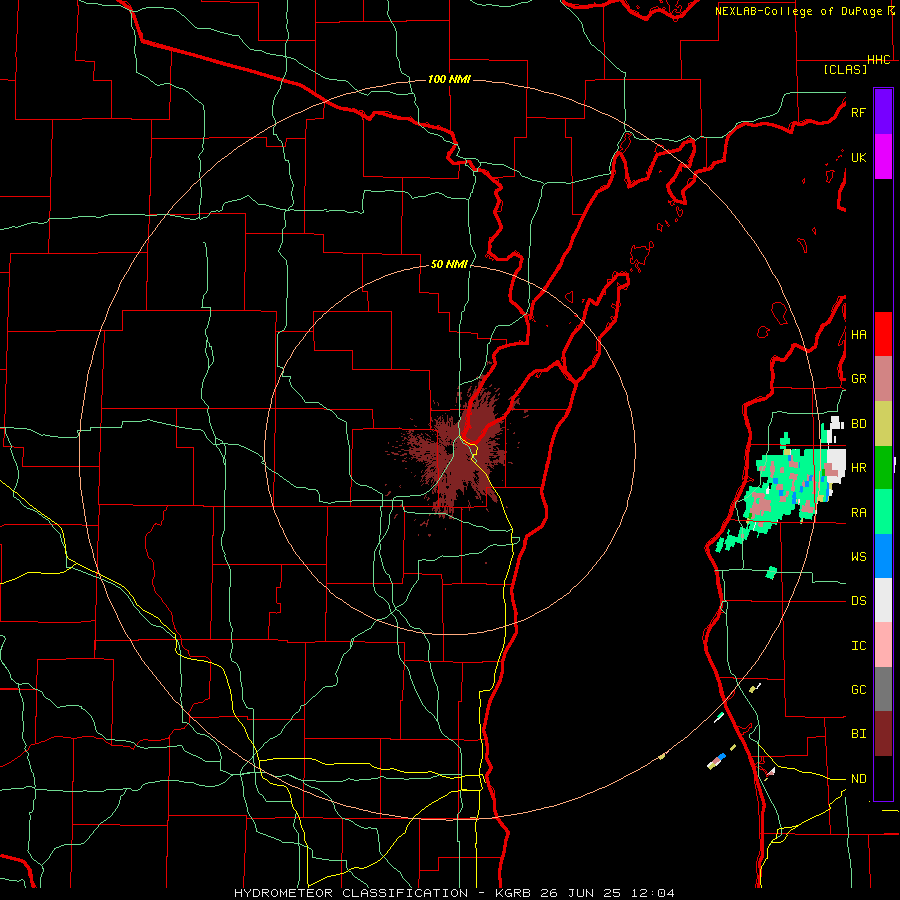900x900 pixels.
Task: Click the "BD" legend label
Action: (858, 424)
